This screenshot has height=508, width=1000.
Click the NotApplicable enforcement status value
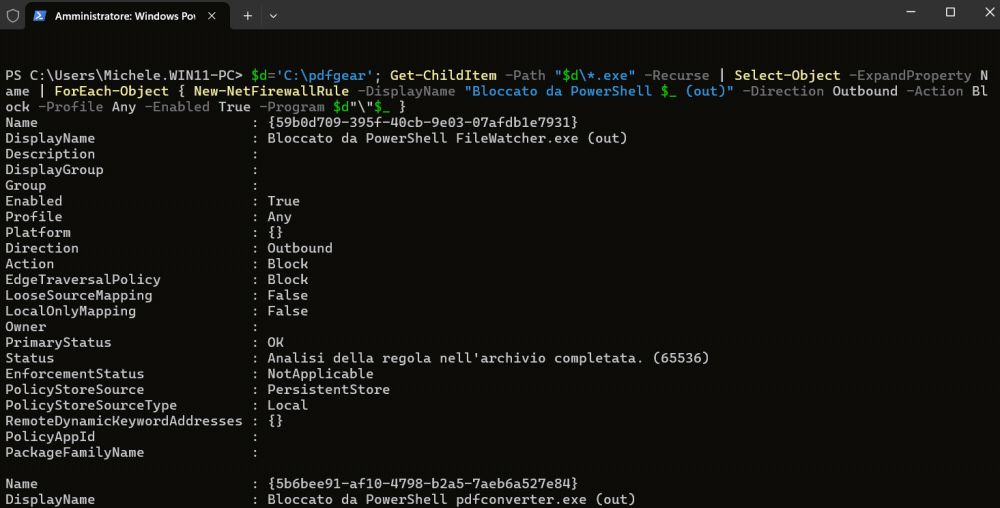tap(320, 374)
